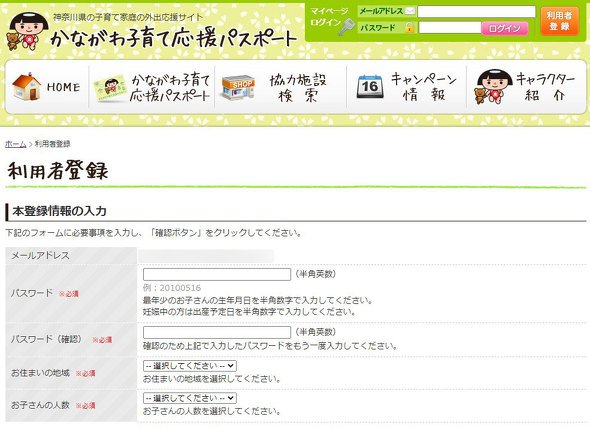Click the calendar 16 icon
This screenshot has height=429, width=590.
[x=370, y=87]
